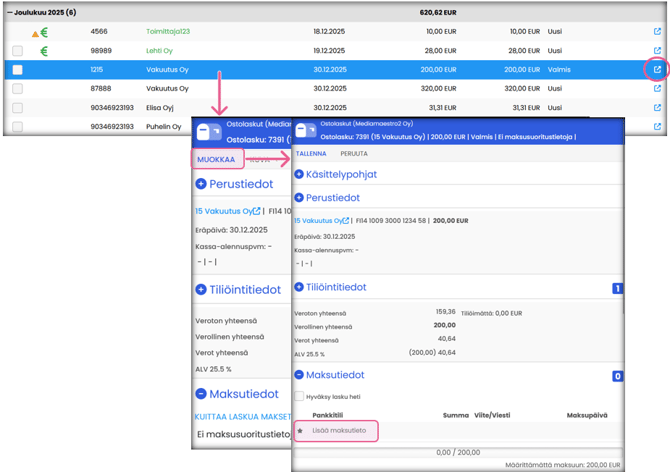Open the Toimittaja123 row's external link icon

(x=657, y=32)
